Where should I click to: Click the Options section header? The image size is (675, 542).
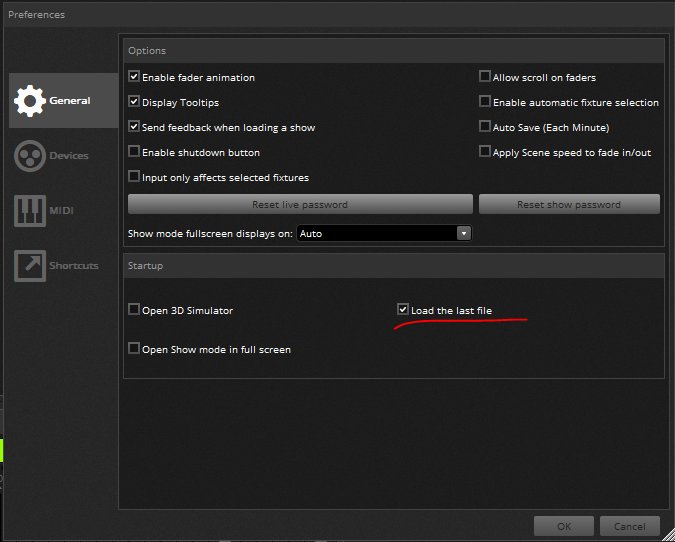393,51
